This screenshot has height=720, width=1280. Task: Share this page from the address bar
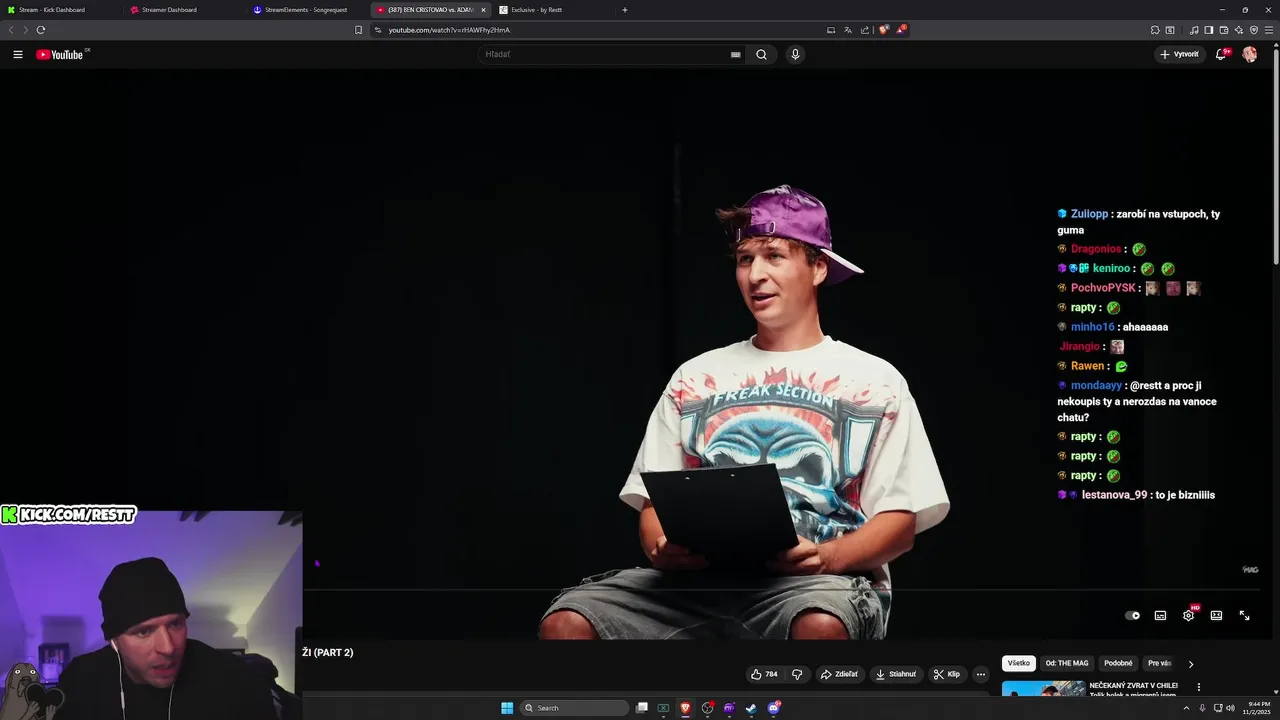pyautogui.click(x=865, y=30)
